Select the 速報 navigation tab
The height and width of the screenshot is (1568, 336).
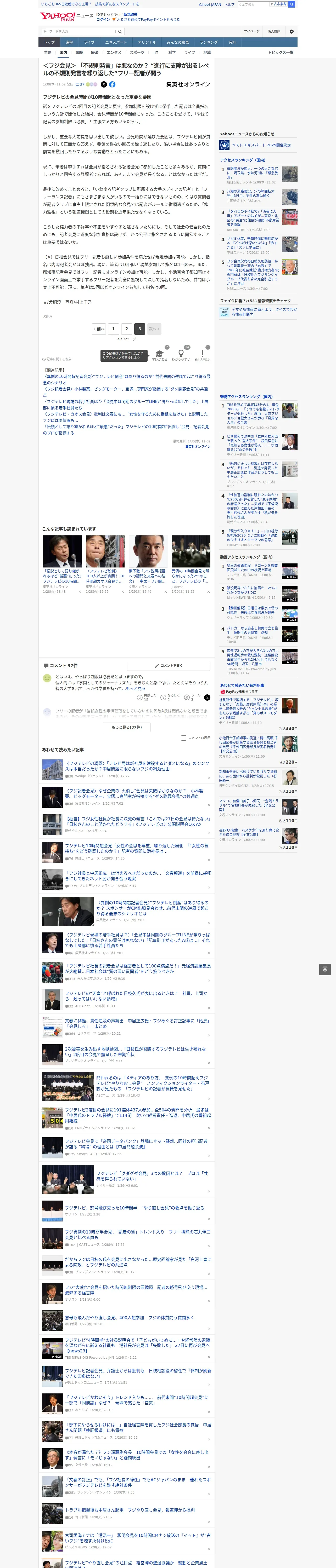coord(69,43)
